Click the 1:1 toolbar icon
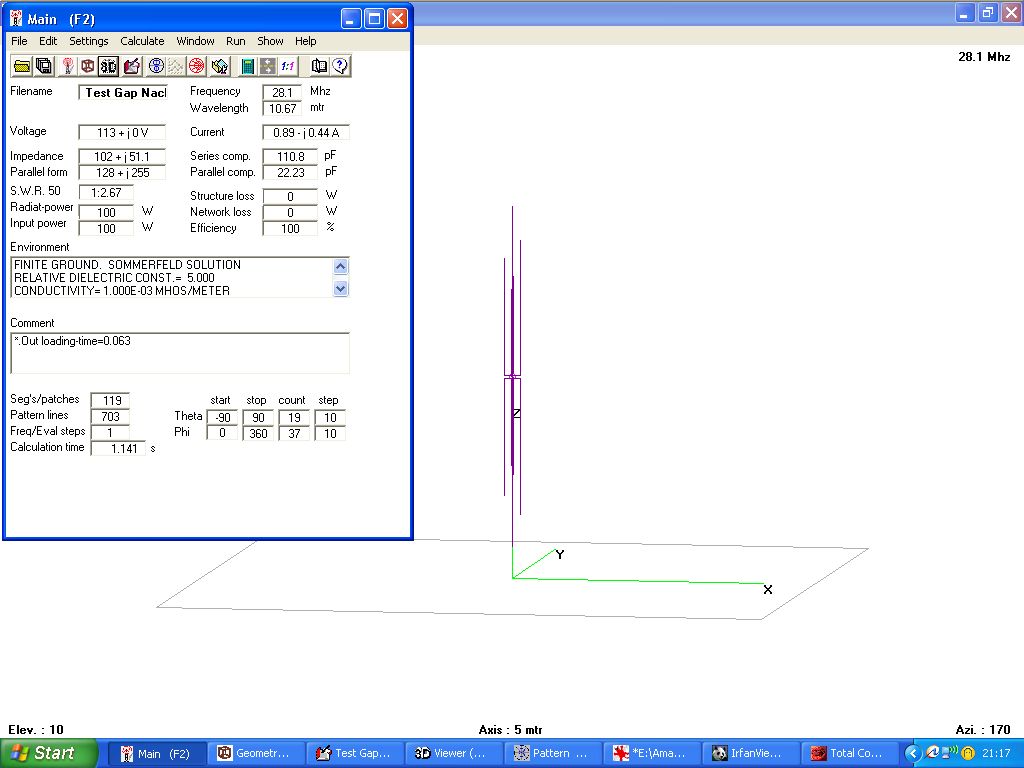 click(x=288, y=66)
